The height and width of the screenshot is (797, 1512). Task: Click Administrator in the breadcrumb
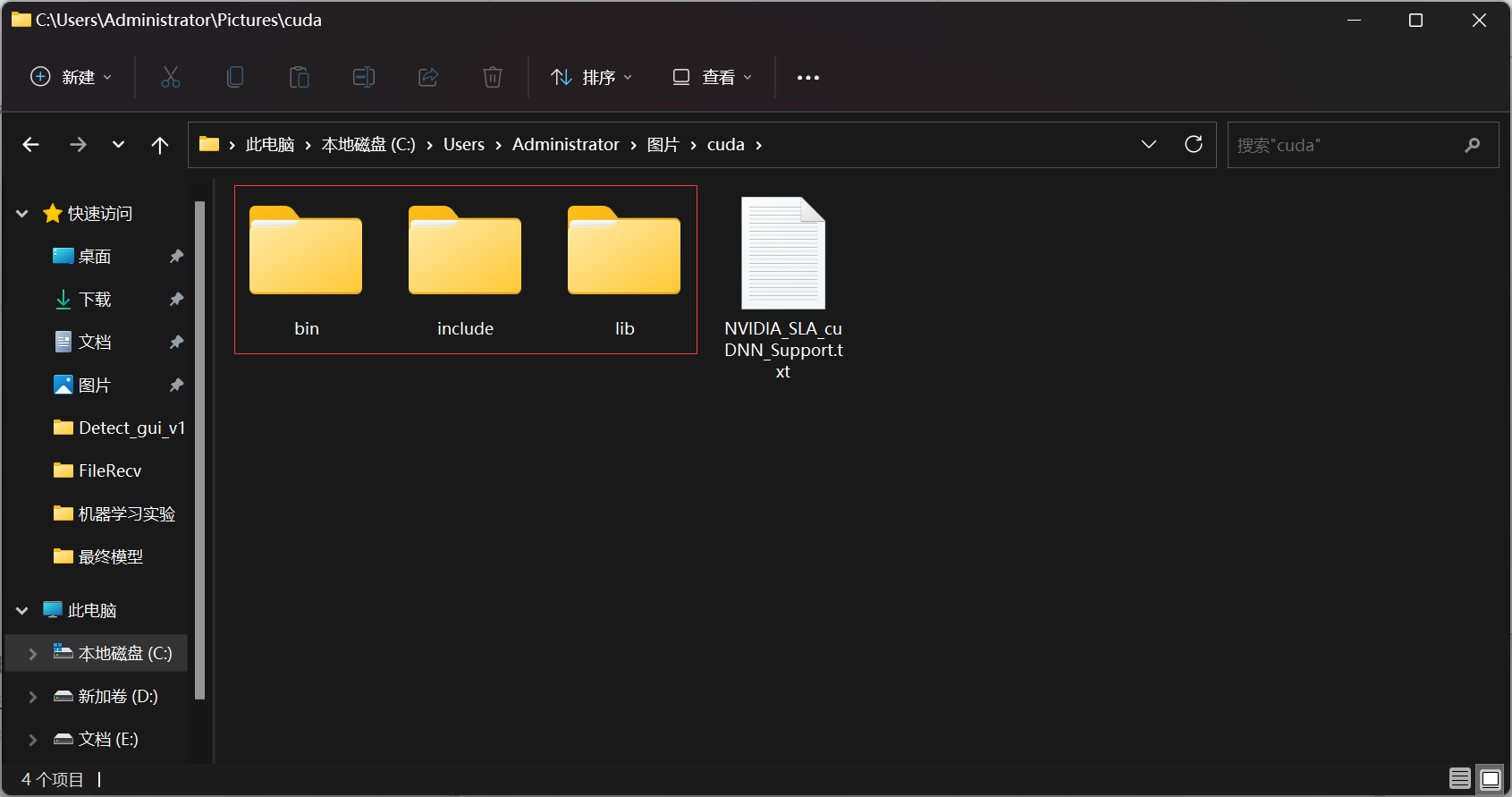(566, 145)
